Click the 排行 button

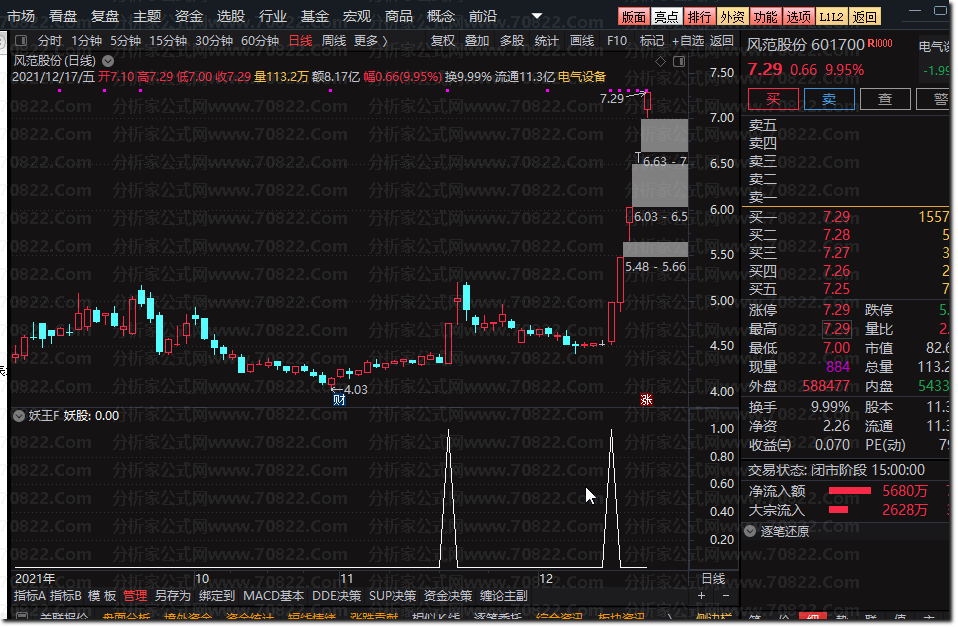pos(700,16)
